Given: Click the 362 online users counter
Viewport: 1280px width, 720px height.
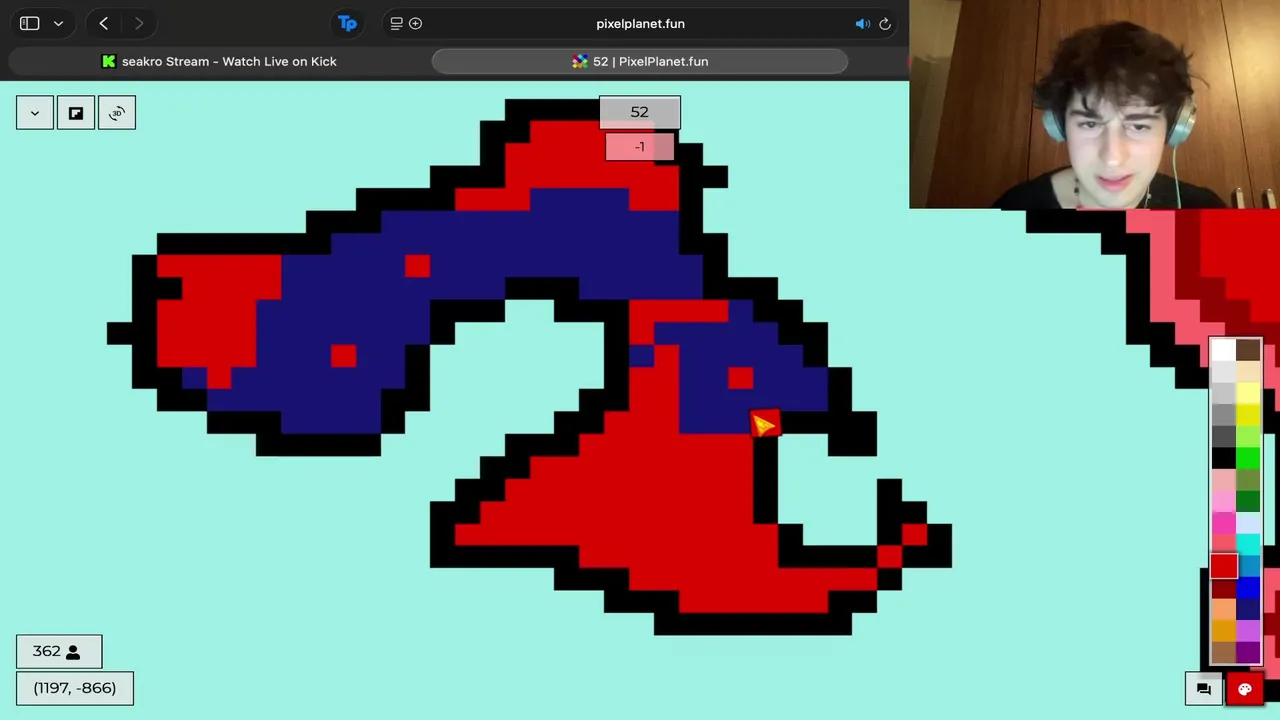Looking at the screenshot, I should coord(59,652).
